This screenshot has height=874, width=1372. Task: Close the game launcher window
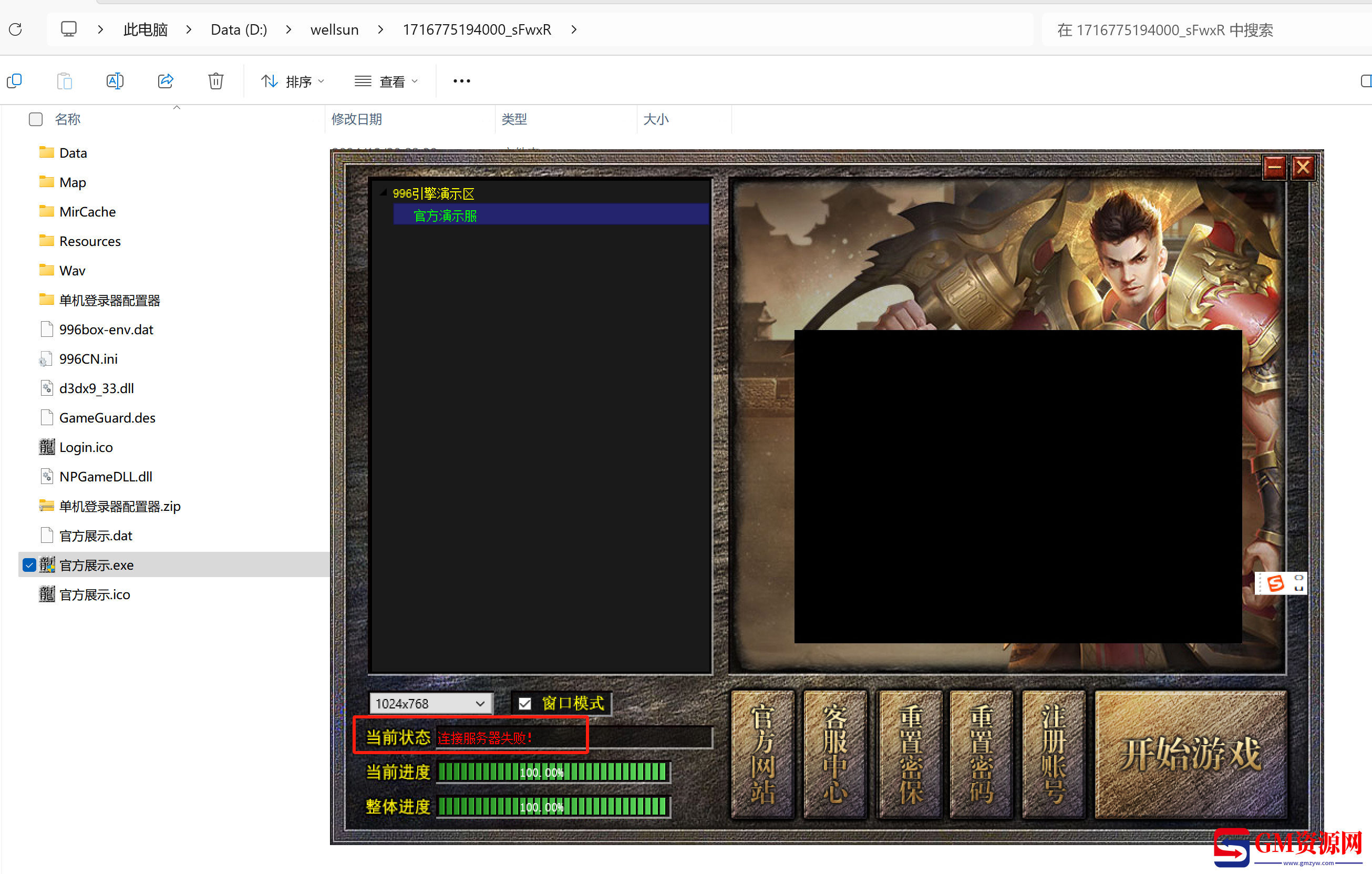(x=1303, y=168)
